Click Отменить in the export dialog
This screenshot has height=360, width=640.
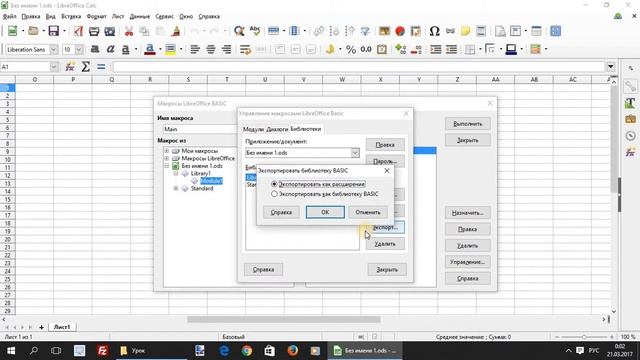(368, 212)
